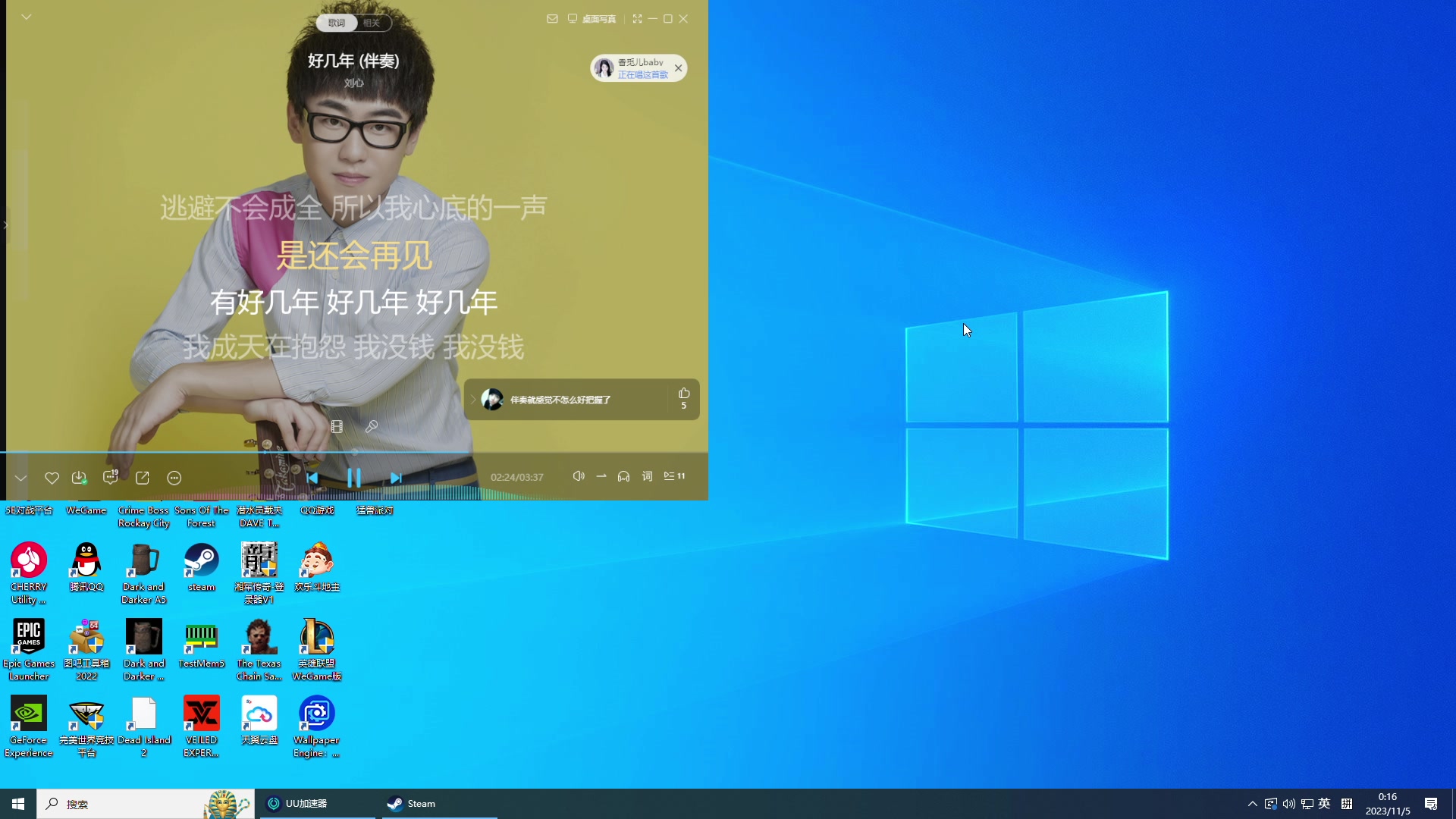The width and height of the screenshot is (1456, 819).
Task: Click the system tray volume icon
Action: pos(1289,804)
